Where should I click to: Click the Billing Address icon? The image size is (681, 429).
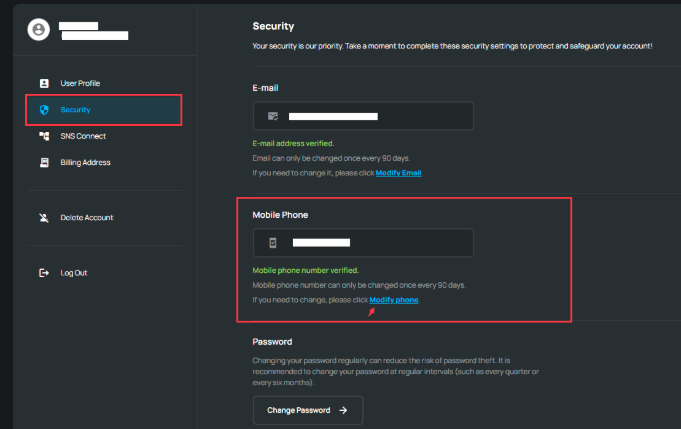coord(44,162)
